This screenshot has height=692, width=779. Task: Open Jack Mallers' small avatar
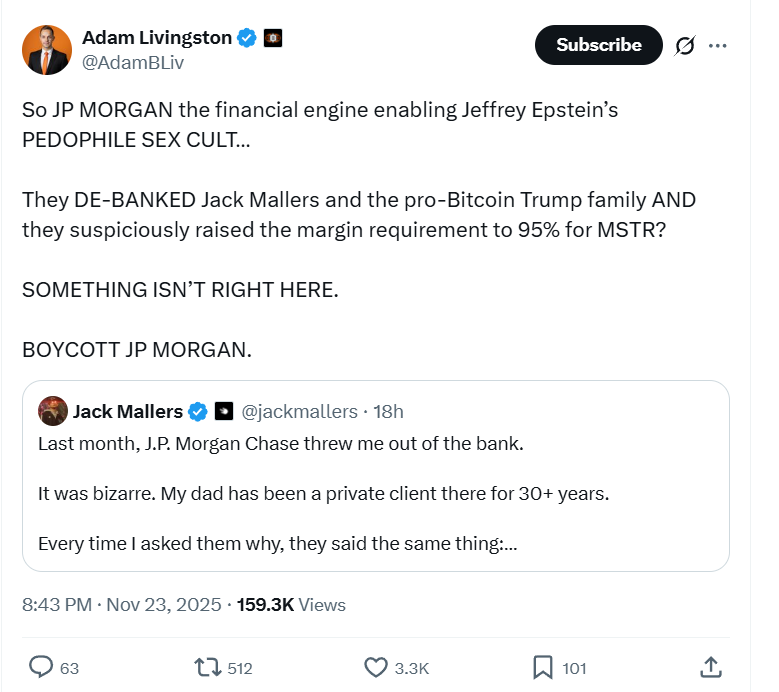(x=52, y=411)
